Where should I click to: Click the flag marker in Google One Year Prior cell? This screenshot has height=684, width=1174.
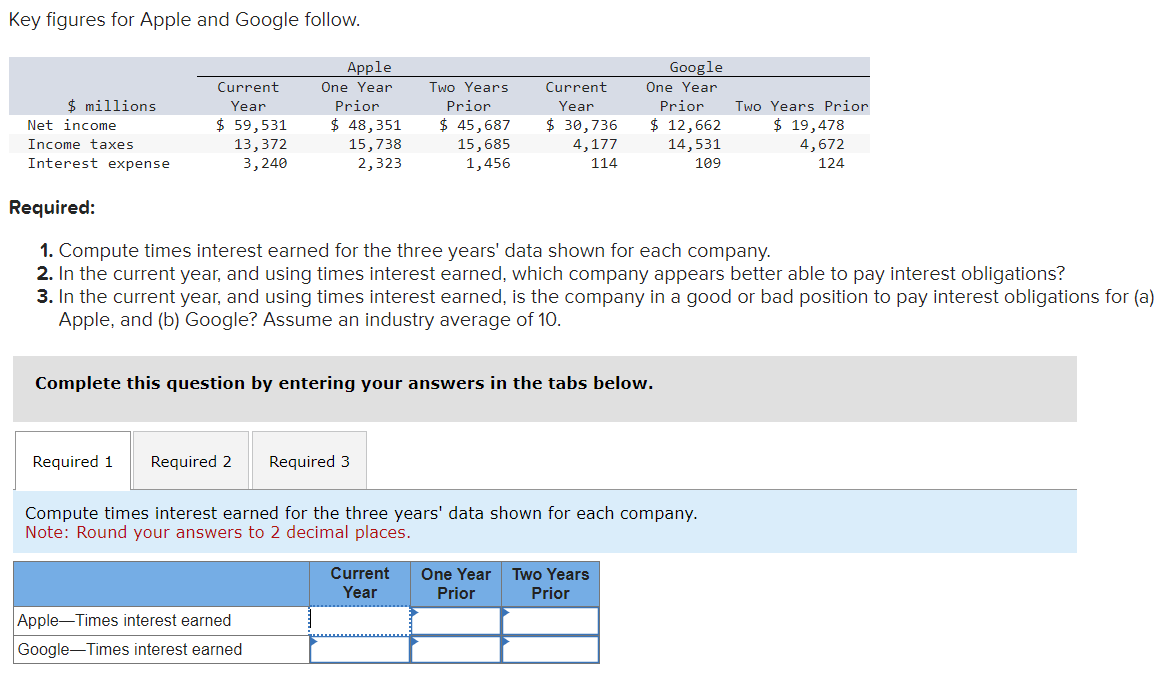(x=413, y=641)
